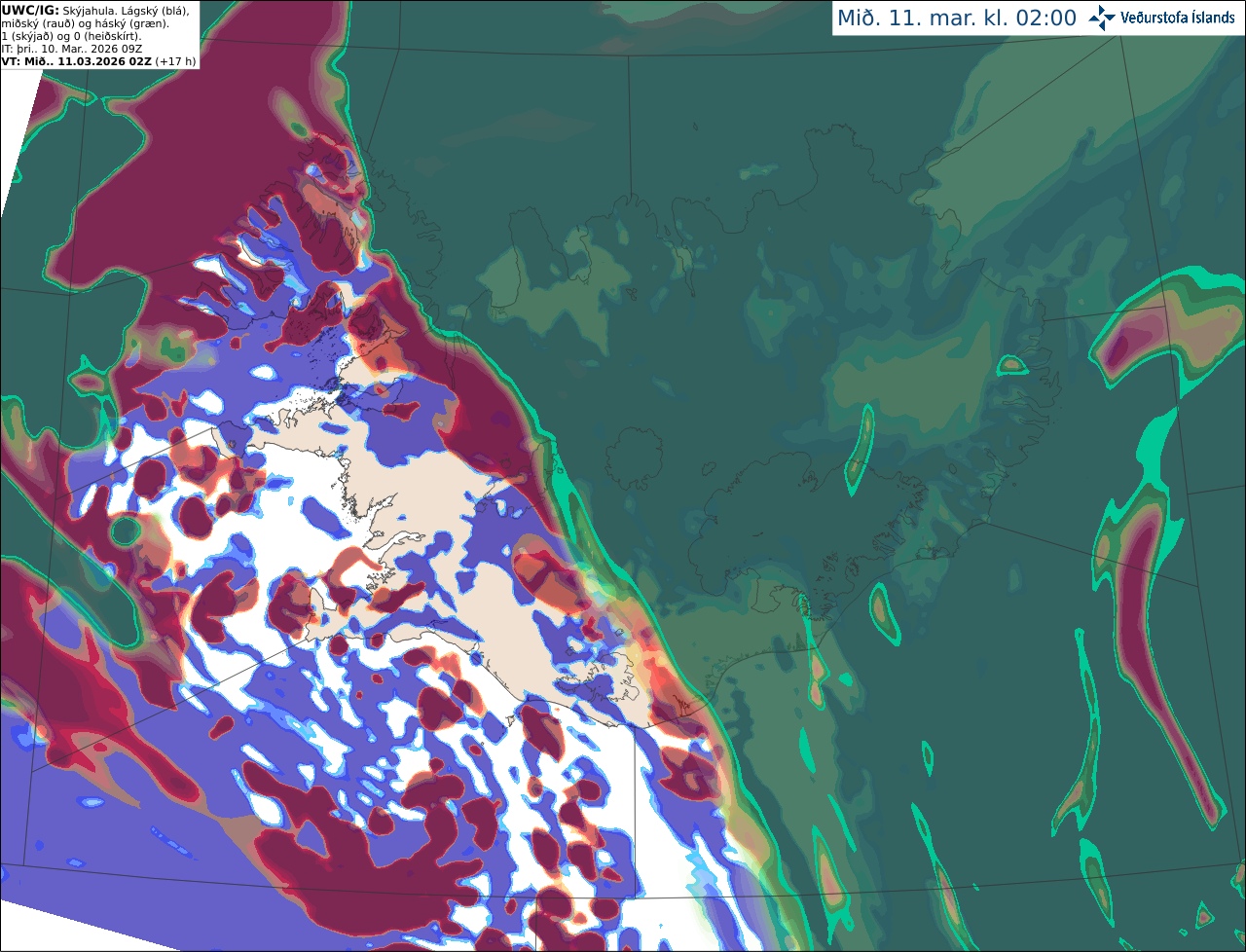The height and width of the screenshot is (952, 1246).
Task: Click the 'Mið. 11. mar. kl. 02:00' timestamp
Action: pyautogui.click(x=957, y=18)
